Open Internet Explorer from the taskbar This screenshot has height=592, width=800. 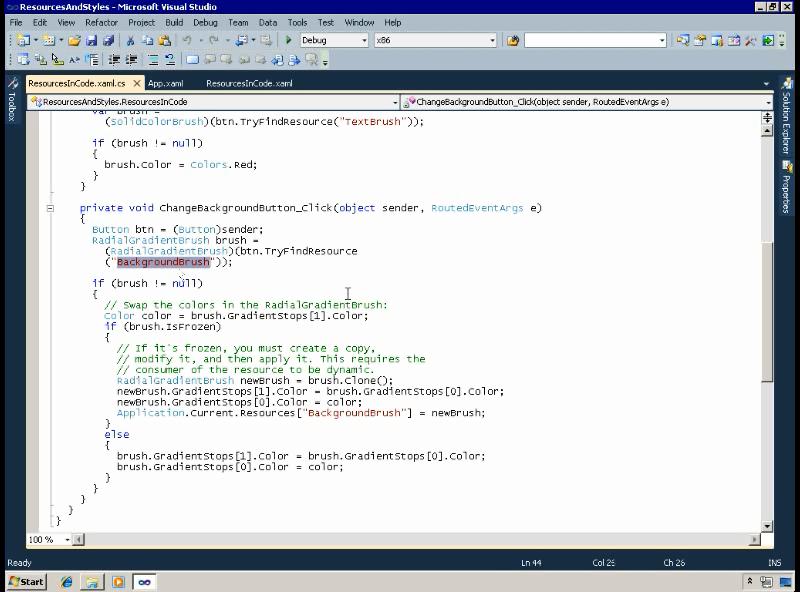(66, 582)
